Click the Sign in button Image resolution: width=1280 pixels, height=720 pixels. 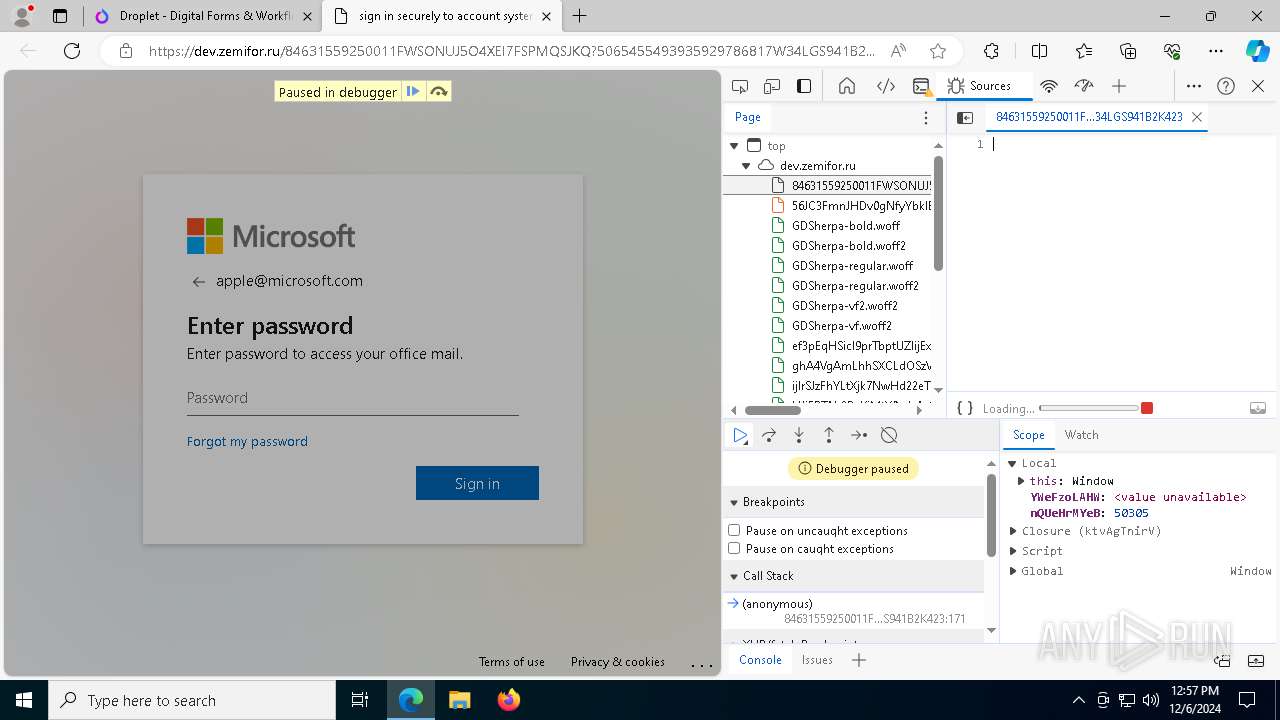pyautogui.click(x=477, y=483)
